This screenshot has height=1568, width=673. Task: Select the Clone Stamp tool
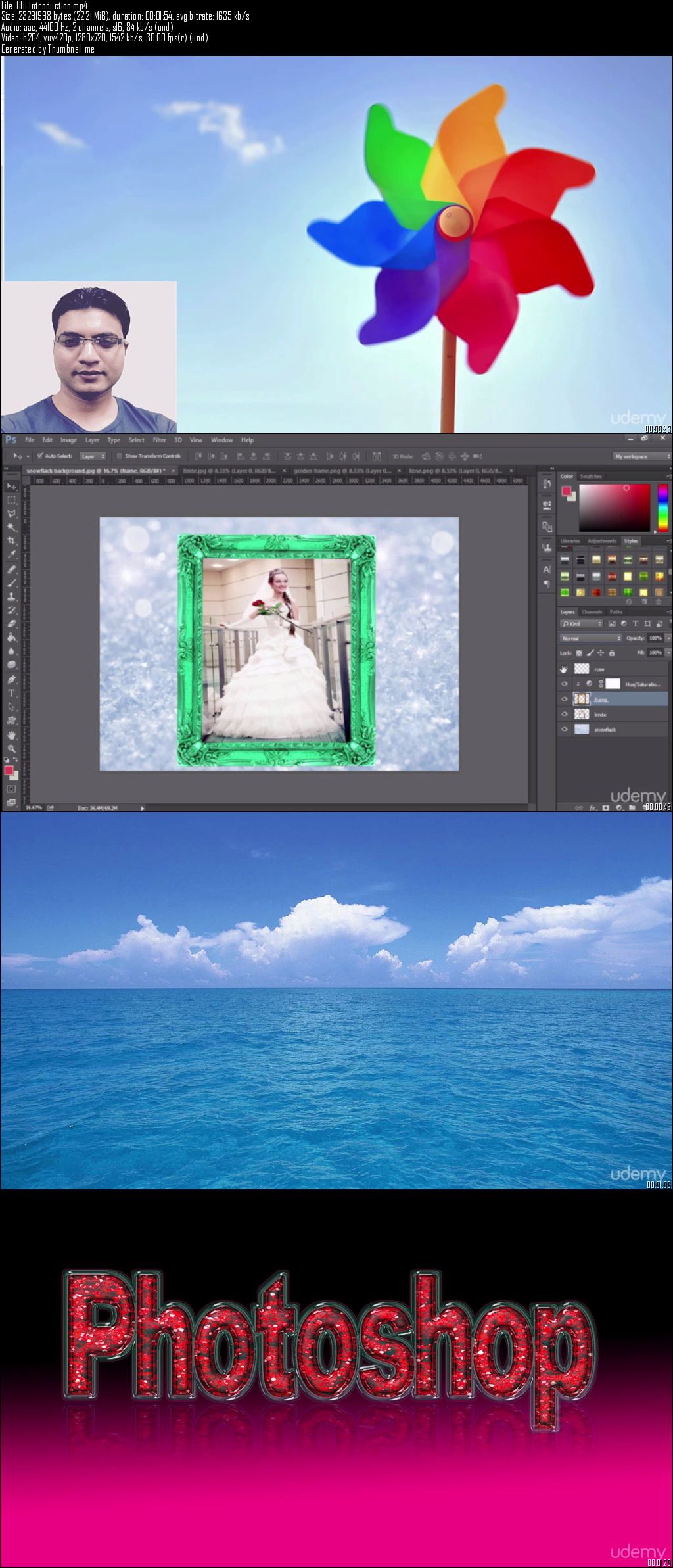point(11,596)
